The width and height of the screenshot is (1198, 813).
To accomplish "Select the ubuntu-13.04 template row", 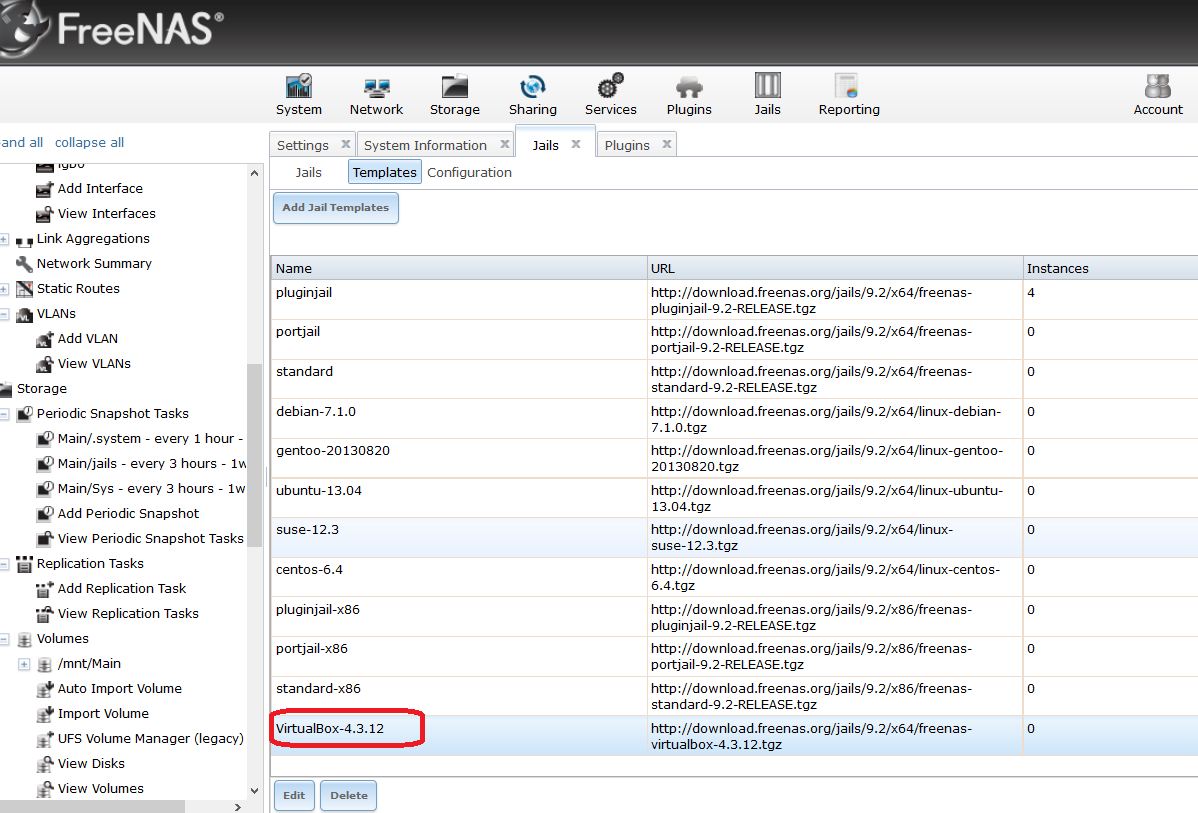I will coord(734,498).
